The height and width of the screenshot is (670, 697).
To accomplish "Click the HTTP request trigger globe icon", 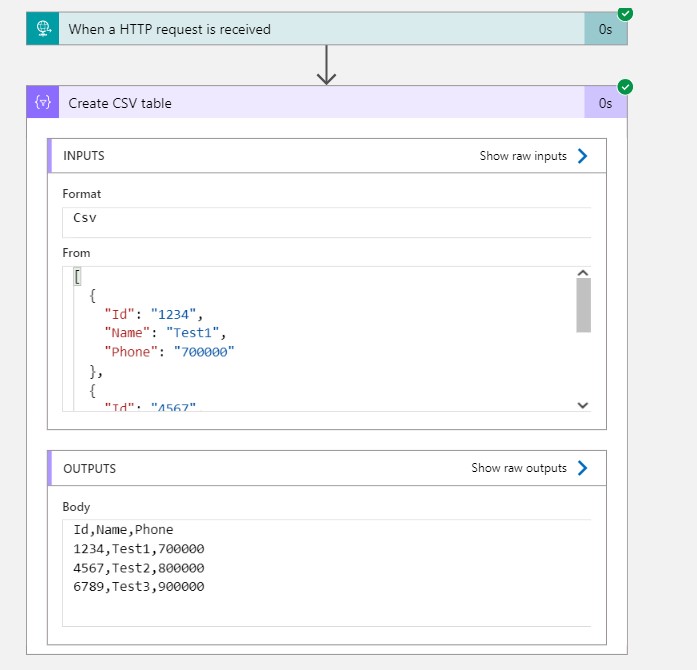I will click(x=43, y=29).
